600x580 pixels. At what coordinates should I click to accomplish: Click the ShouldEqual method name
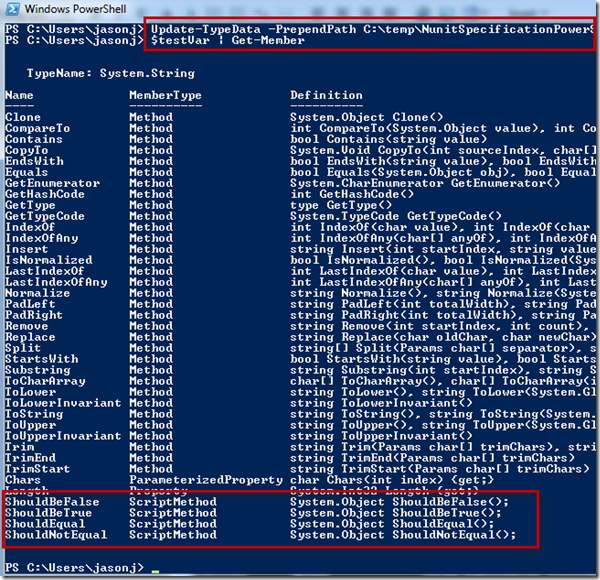[x=45, y=524]
